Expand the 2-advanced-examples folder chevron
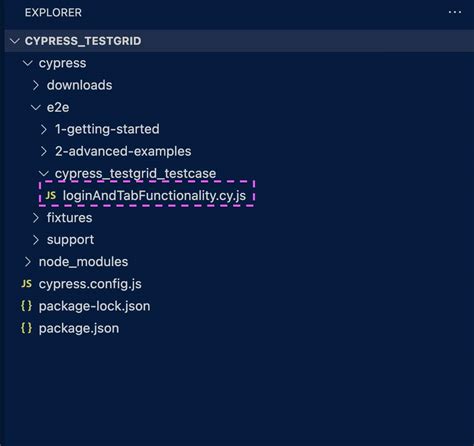 pos(44,151)
